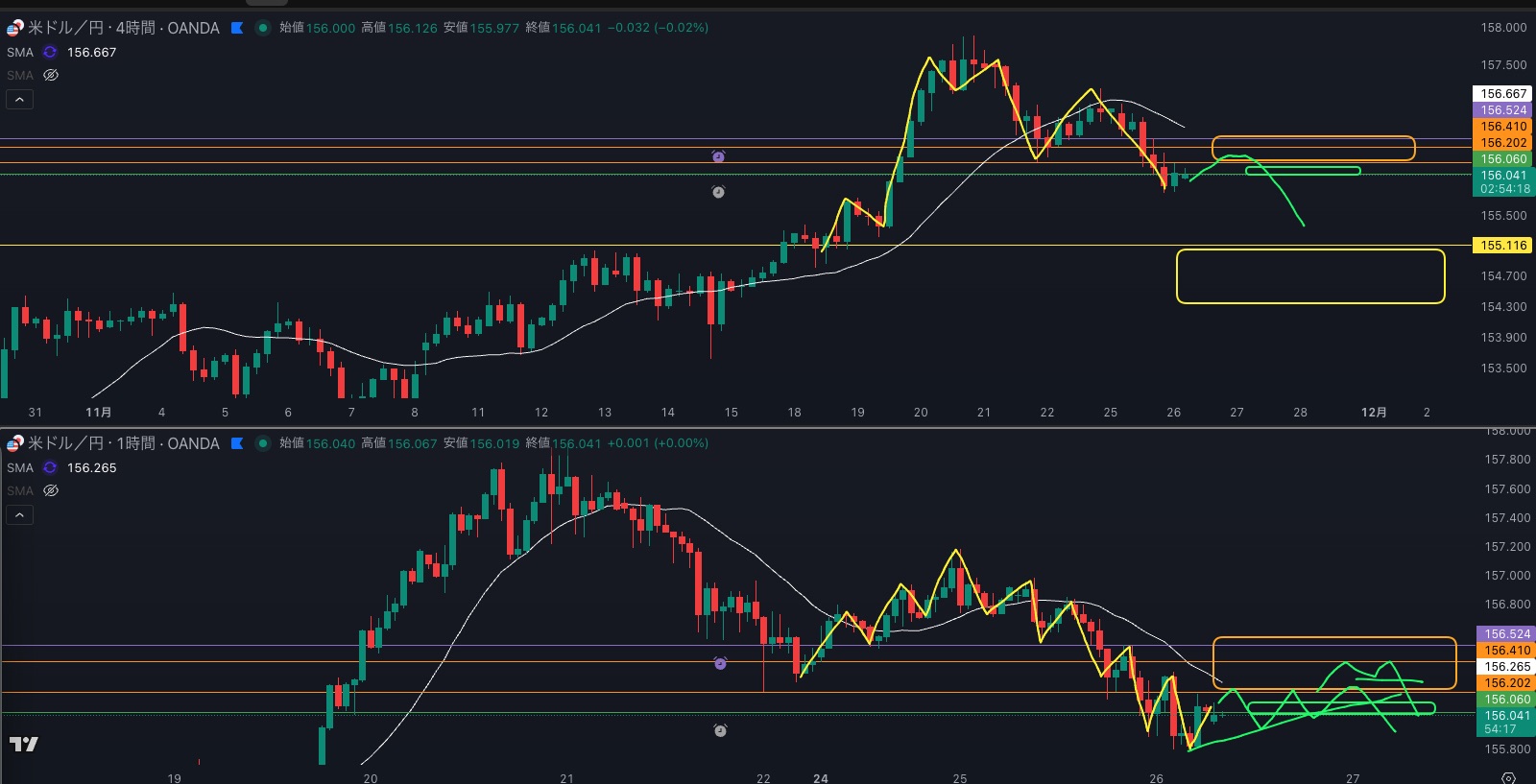Show hidden SMA indicator on 4-hour chart

(51, 75)
